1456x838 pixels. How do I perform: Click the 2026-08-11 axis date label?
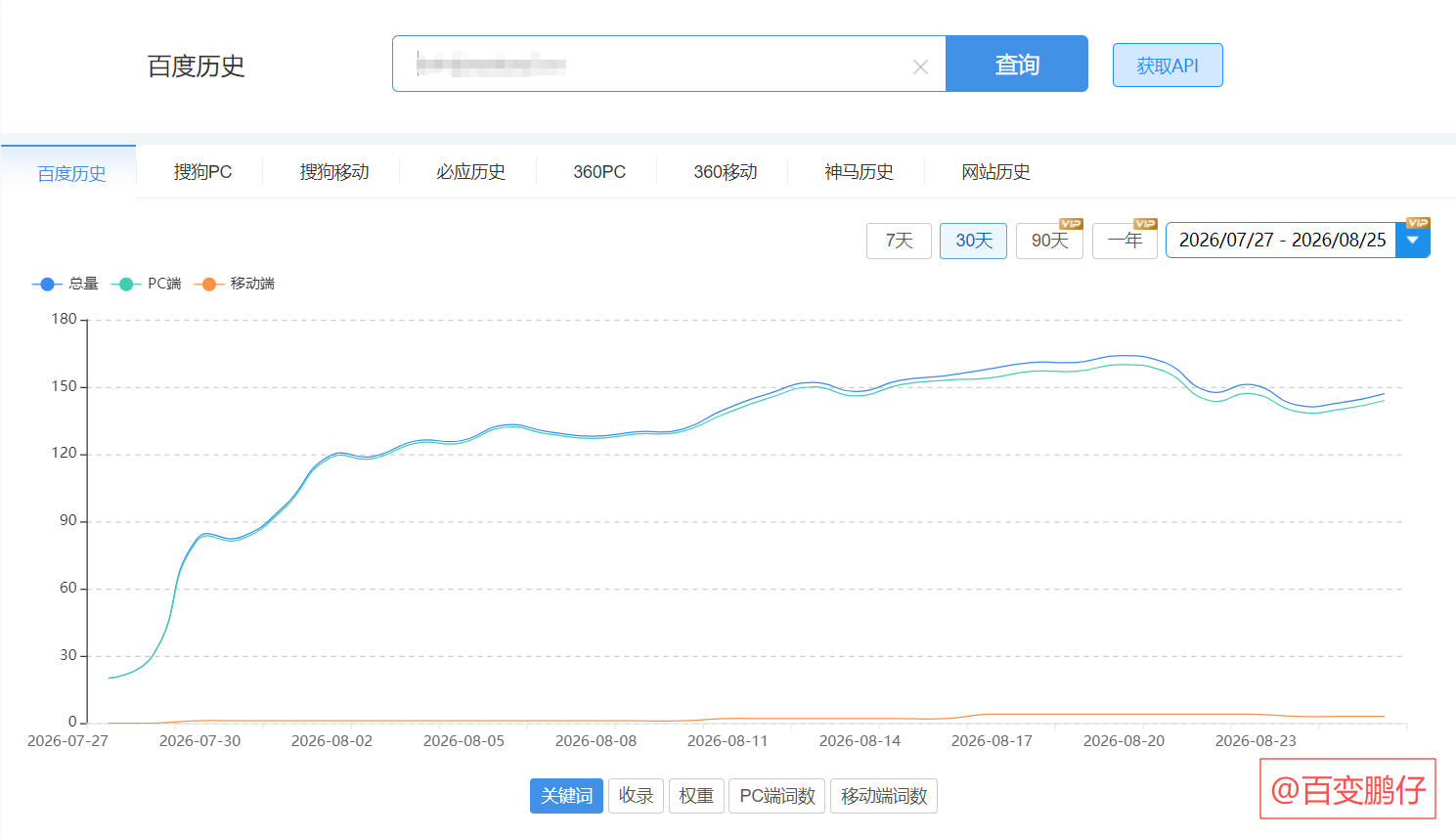pyautogui.click(x=728, y=741)
